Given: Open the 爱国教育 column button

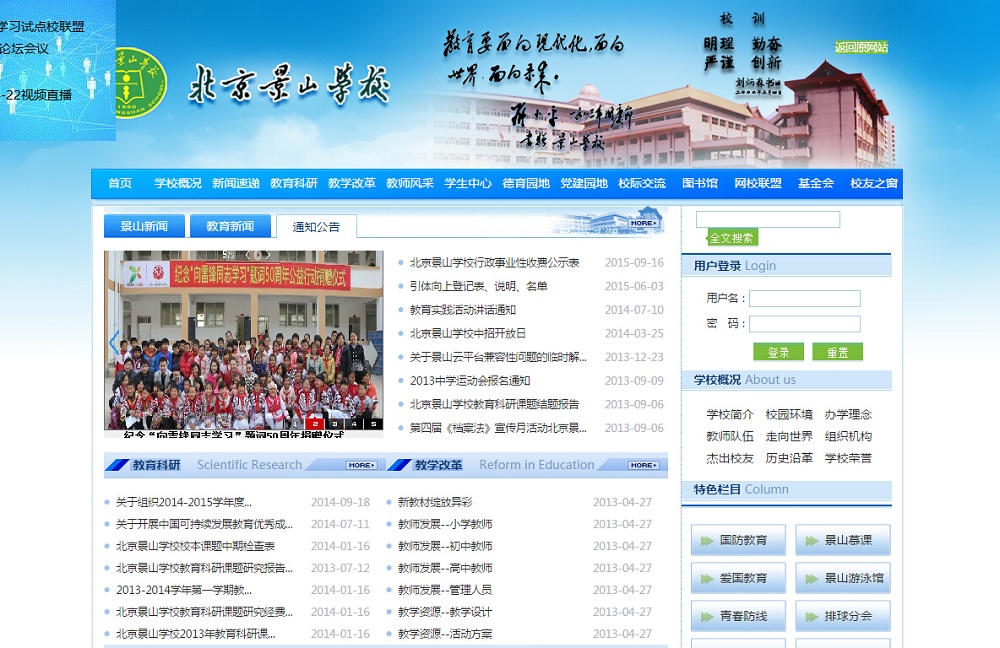Looking at the screenshot, I should pos(738,578).
